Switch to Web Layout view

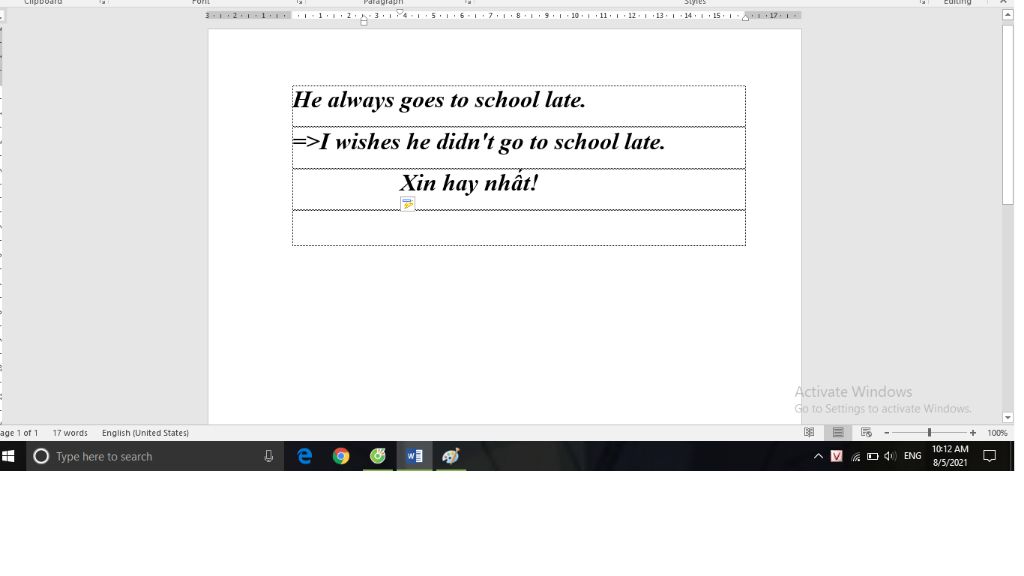point(866,432)
